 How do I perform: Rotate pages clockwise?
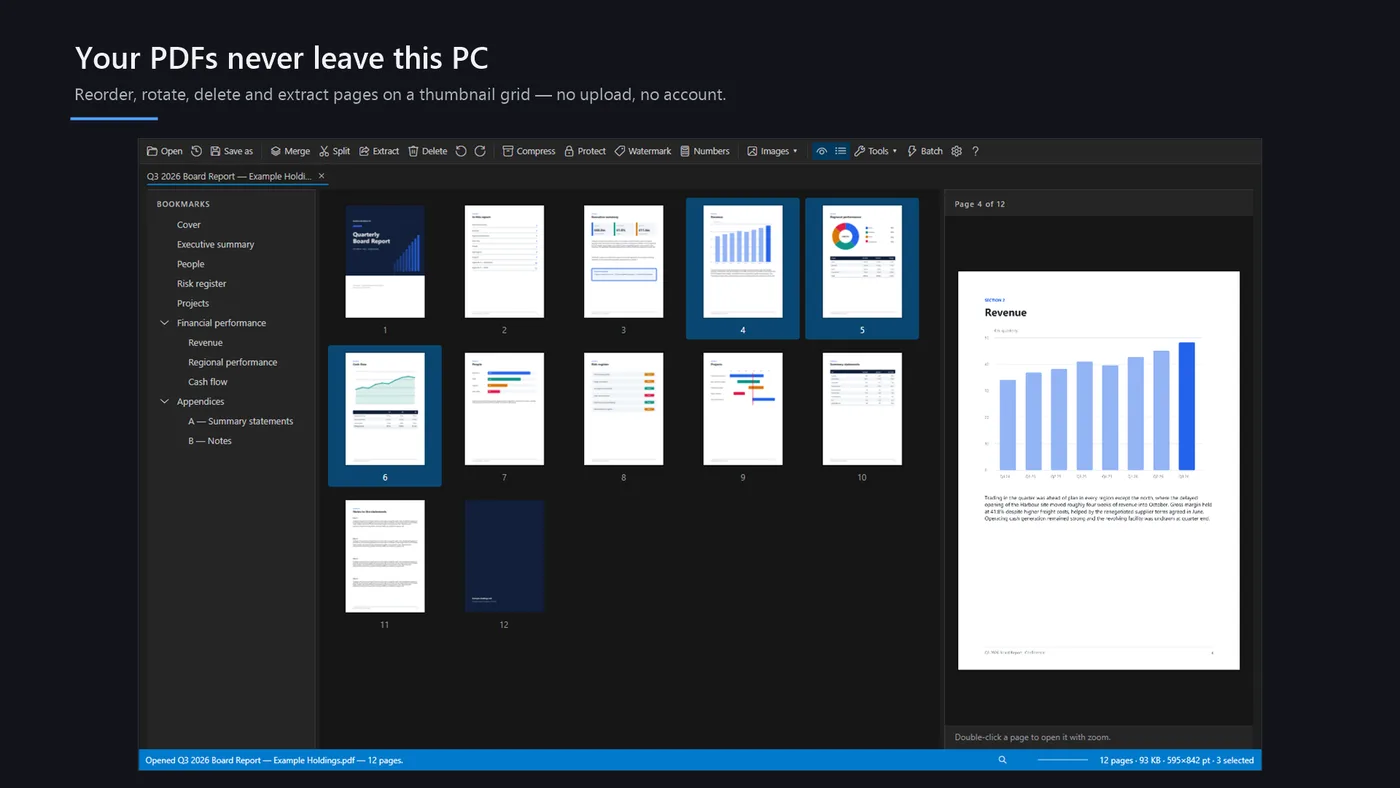[x=480, y=151]
